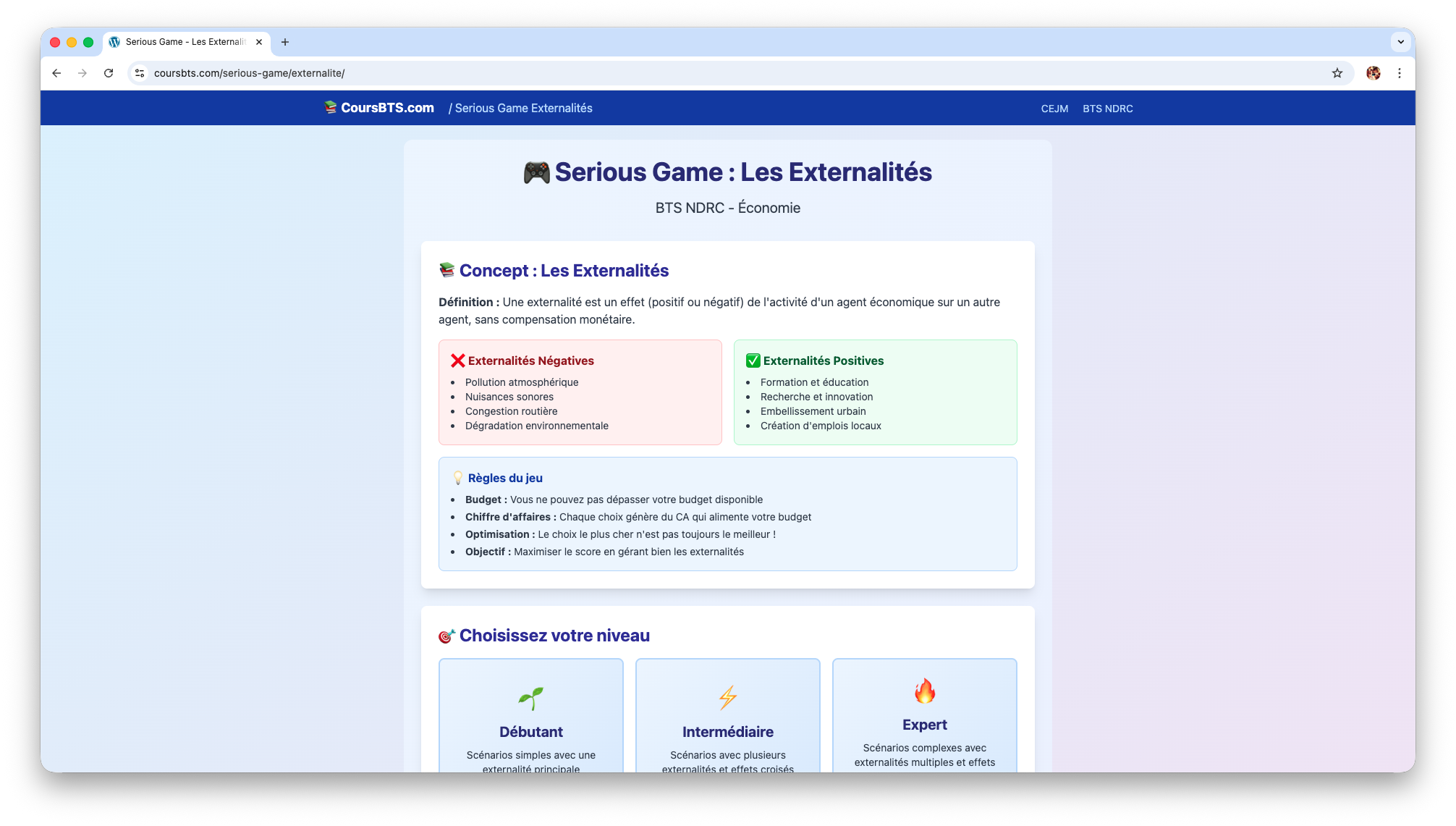1456x826 pixels.
Task: Open the Chrome profile avatar
Action: tap(1373, 73)
